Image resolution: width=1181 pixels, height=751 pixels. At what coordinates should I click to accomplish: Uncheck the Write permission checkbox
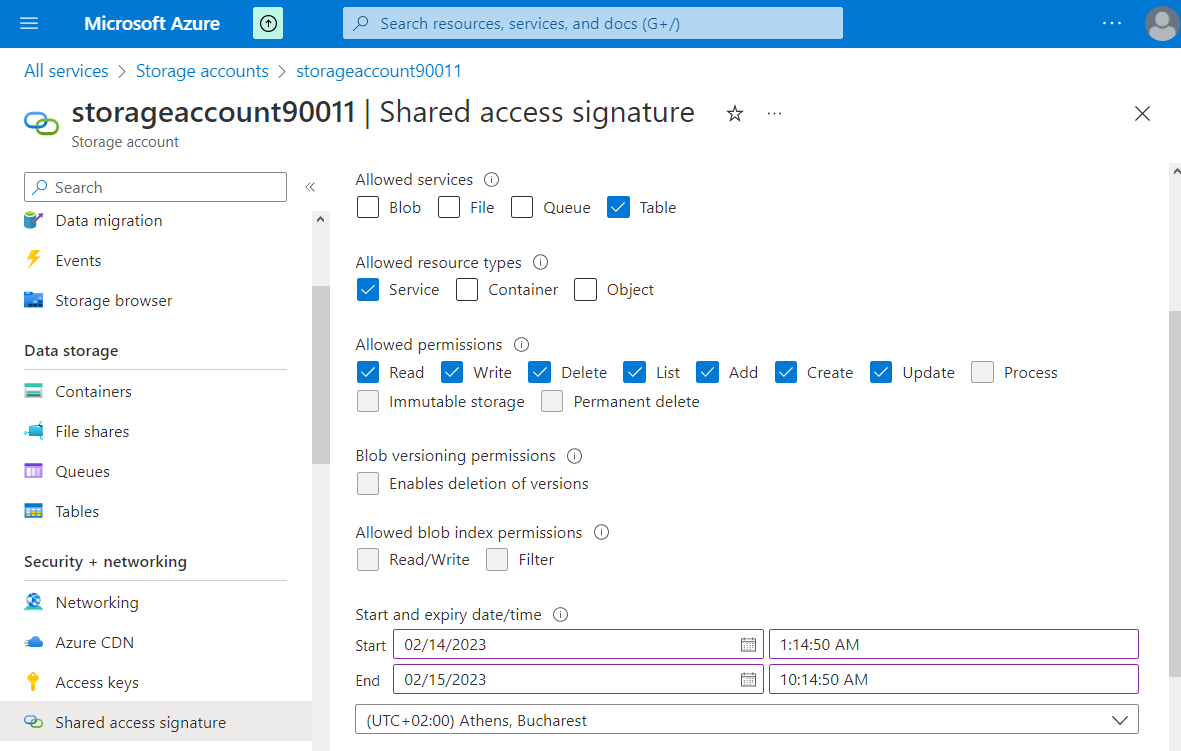pyautogui.click(x=452, y=372)
